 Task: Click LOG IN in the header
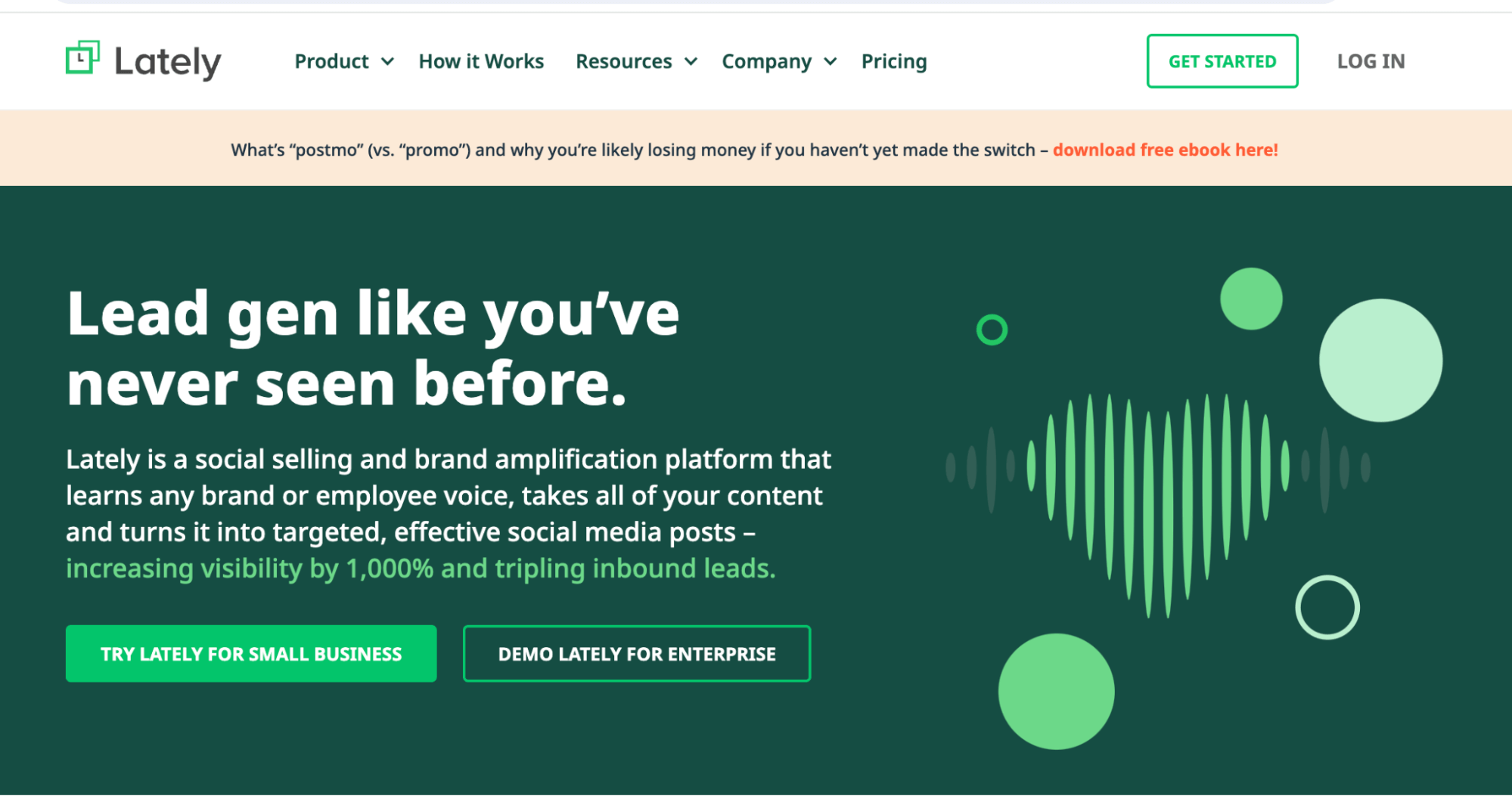1371,61
